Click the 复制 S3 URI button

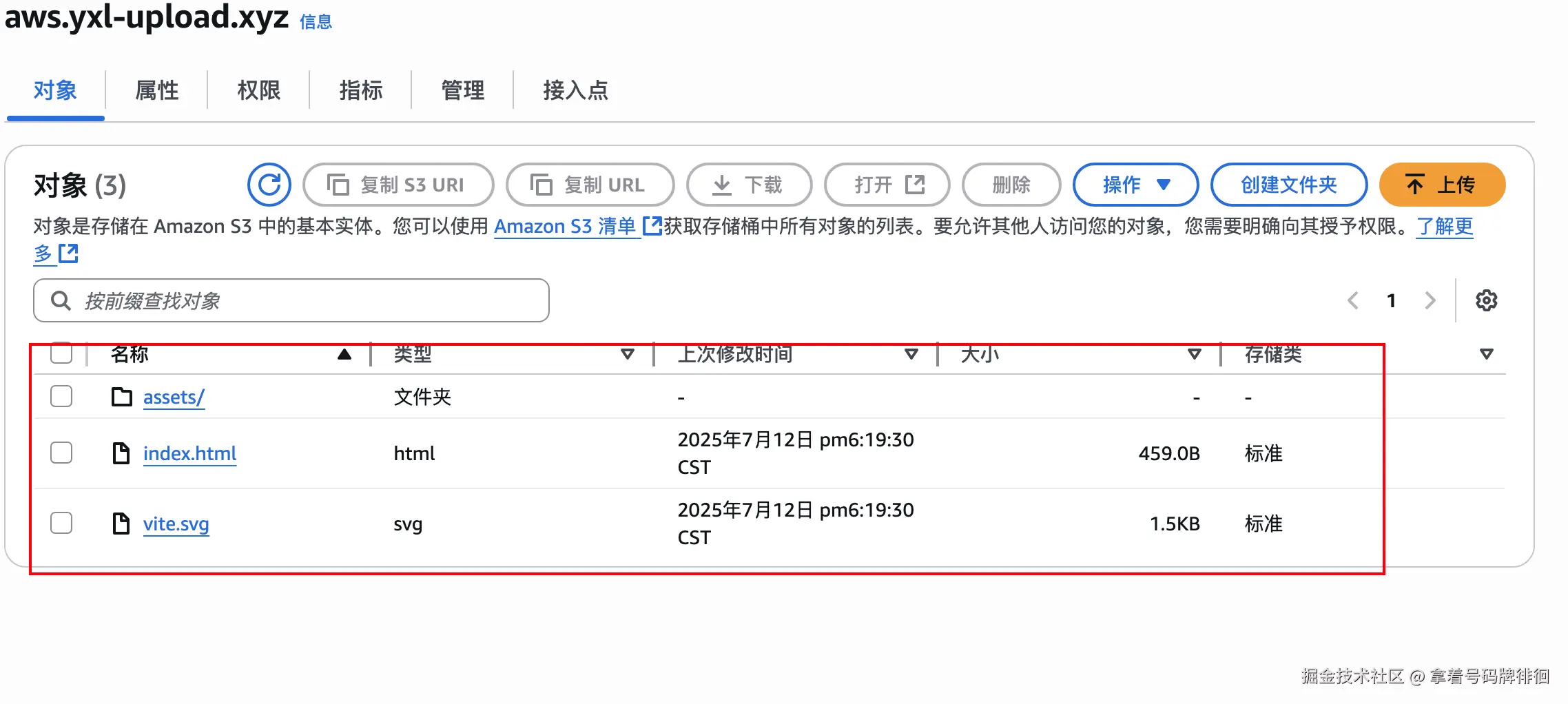tap(398, 185)
